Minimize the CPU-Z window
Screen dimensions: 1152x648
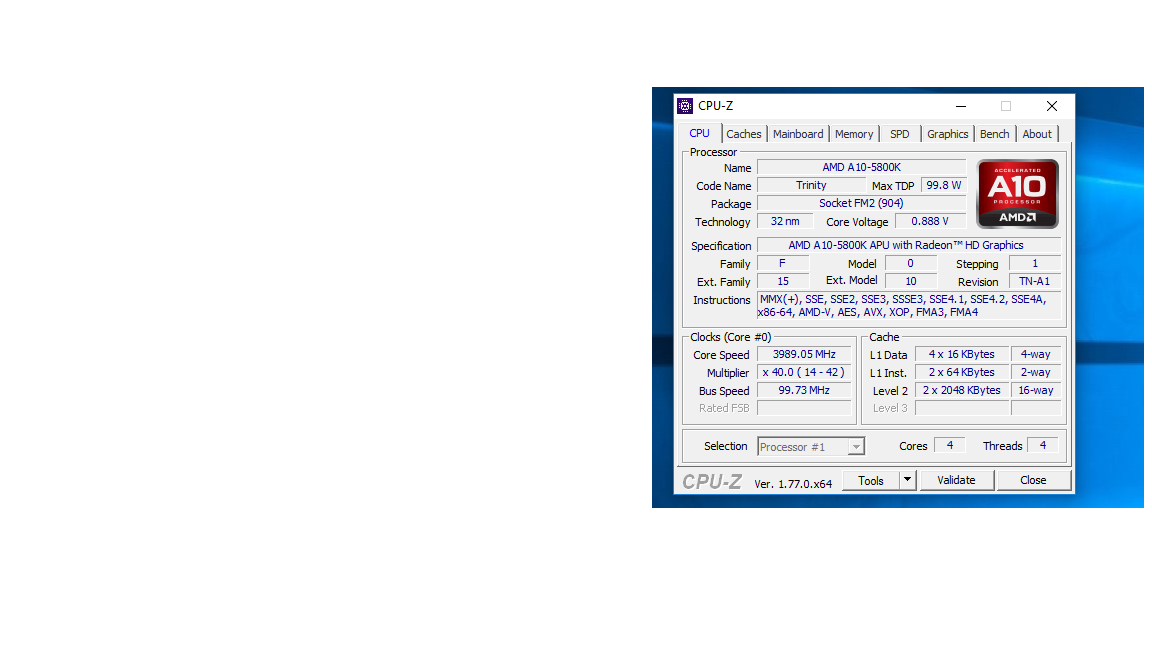[x=960, y=107]
